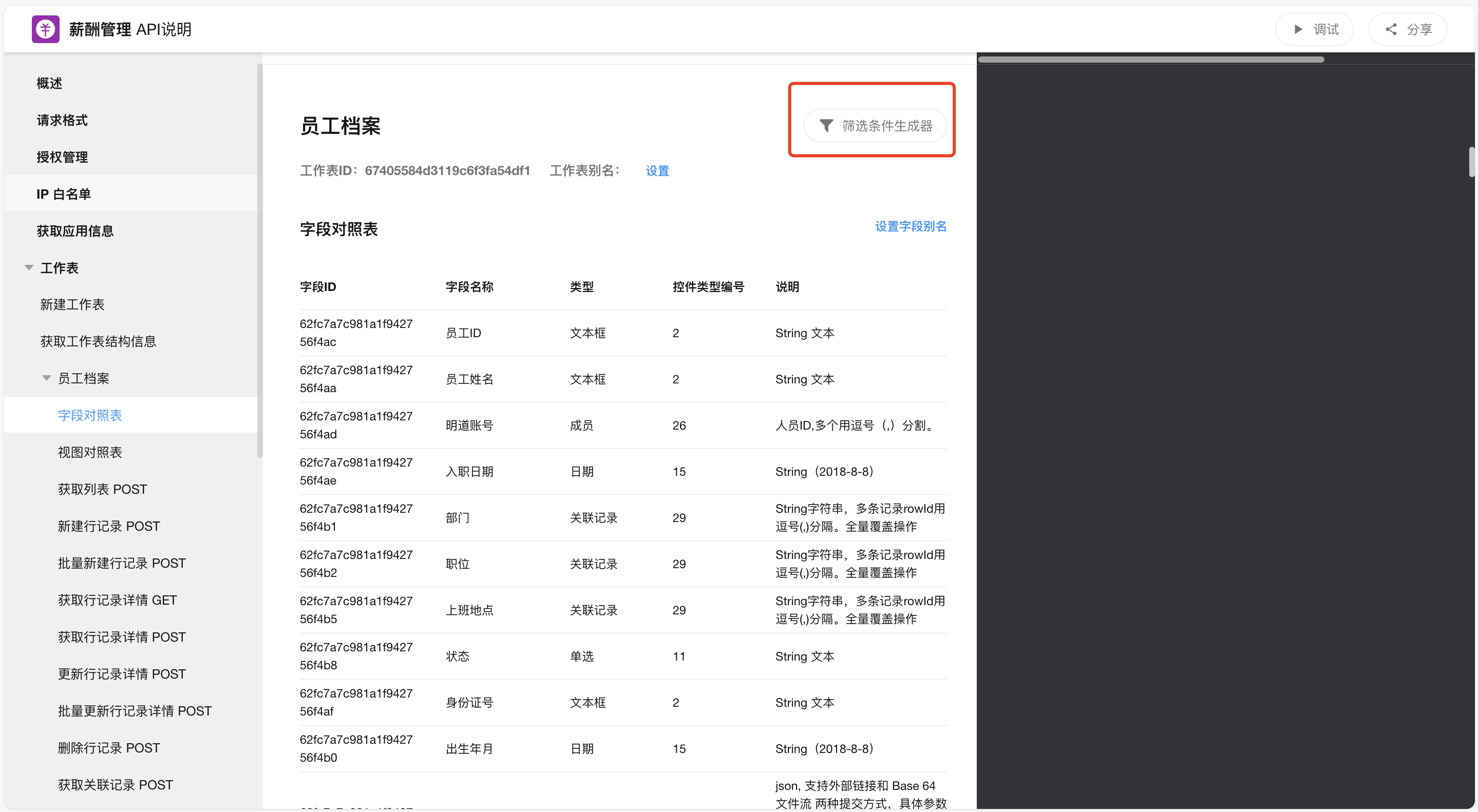This screenshot has width=1478, height=812.
Task: Click field ID ending 56f4b8
Action: pos(356,656)
